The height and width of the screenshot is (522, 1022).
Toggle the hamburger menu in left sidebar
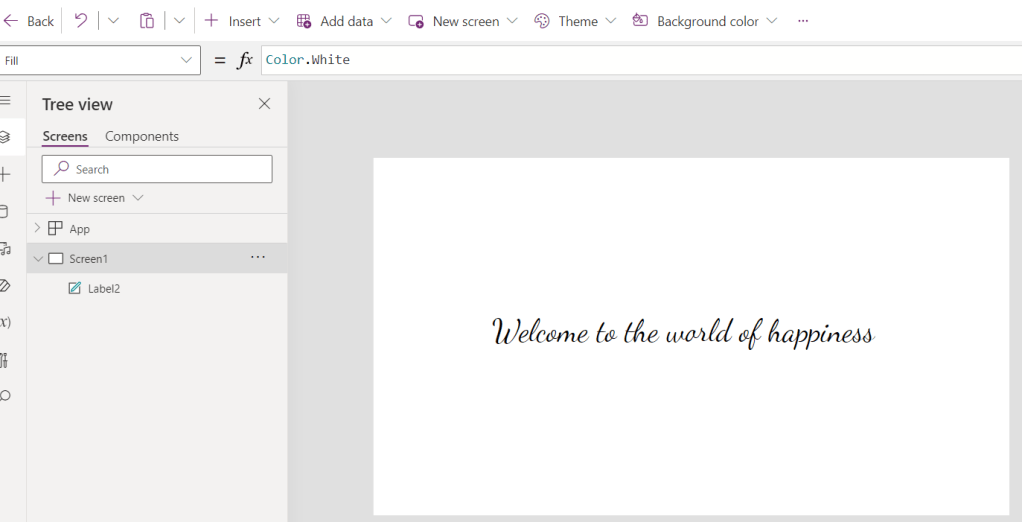pos(6,100)
